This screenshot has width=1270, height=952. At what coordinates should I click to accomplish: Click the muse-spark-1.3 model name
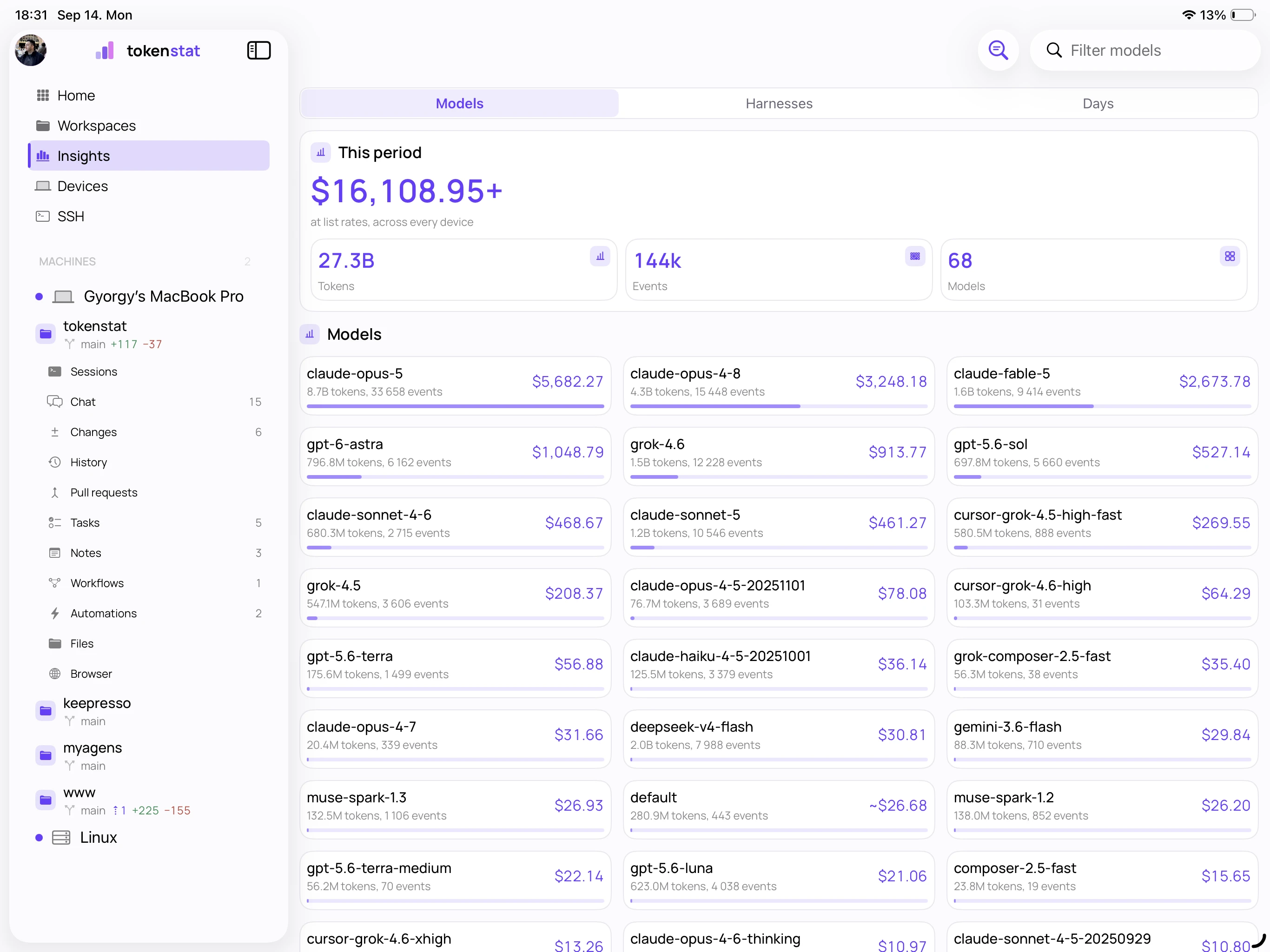pos(356,798)
